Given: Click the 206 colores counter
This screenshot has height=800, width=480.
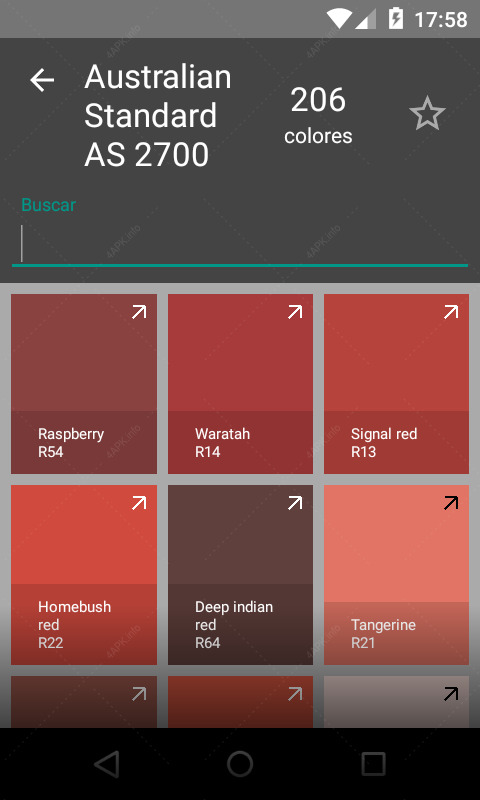Looking at the screenshot, I should 318,115.
